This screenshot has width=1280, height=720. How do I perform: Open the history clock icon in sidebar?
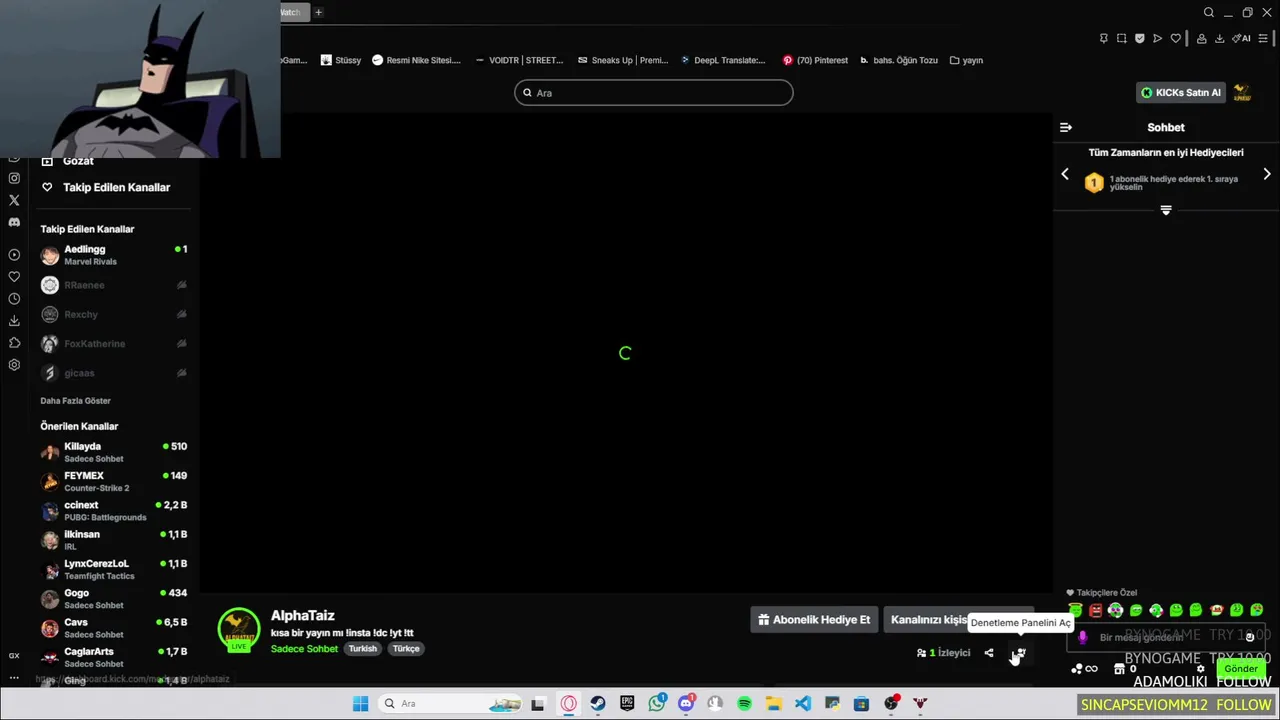(14, 299)
